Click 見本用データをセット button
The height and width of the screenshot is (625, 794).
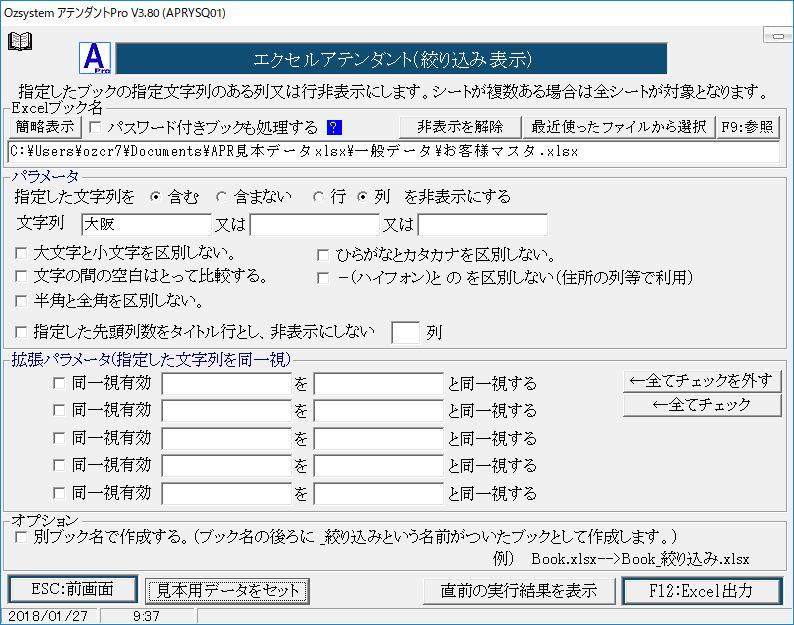pyautogui.click(x=227, y=591)
